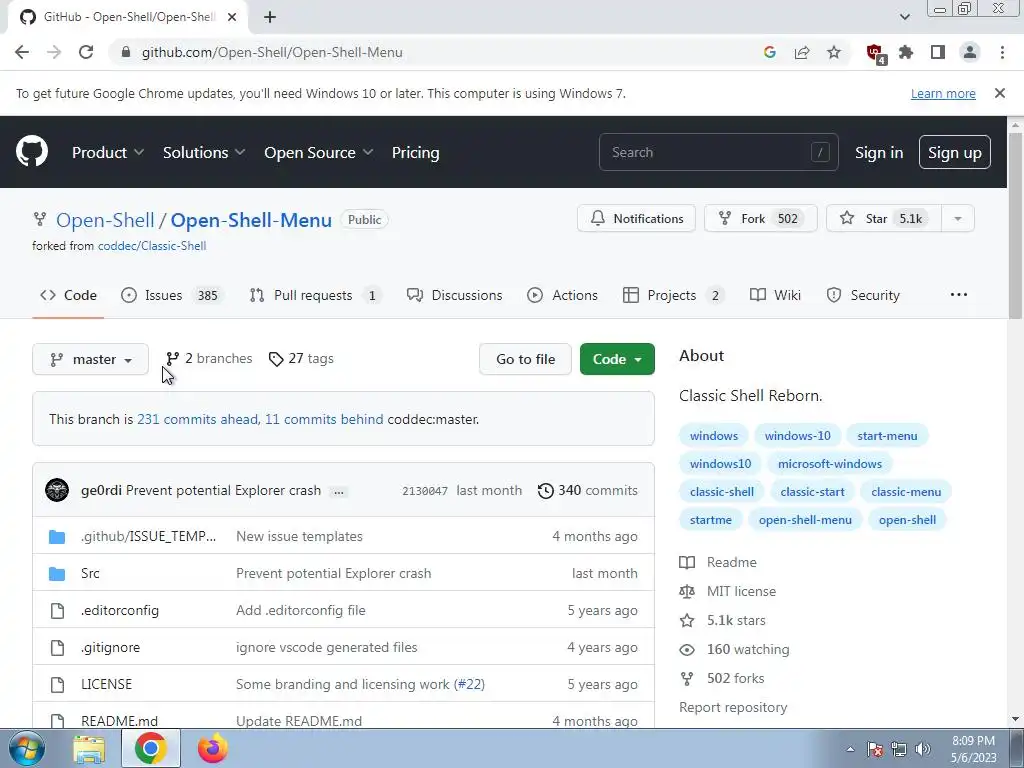Show more repository tabs ellipsis
Viewport: 1024px width, 768px height.
coord(959,295)
